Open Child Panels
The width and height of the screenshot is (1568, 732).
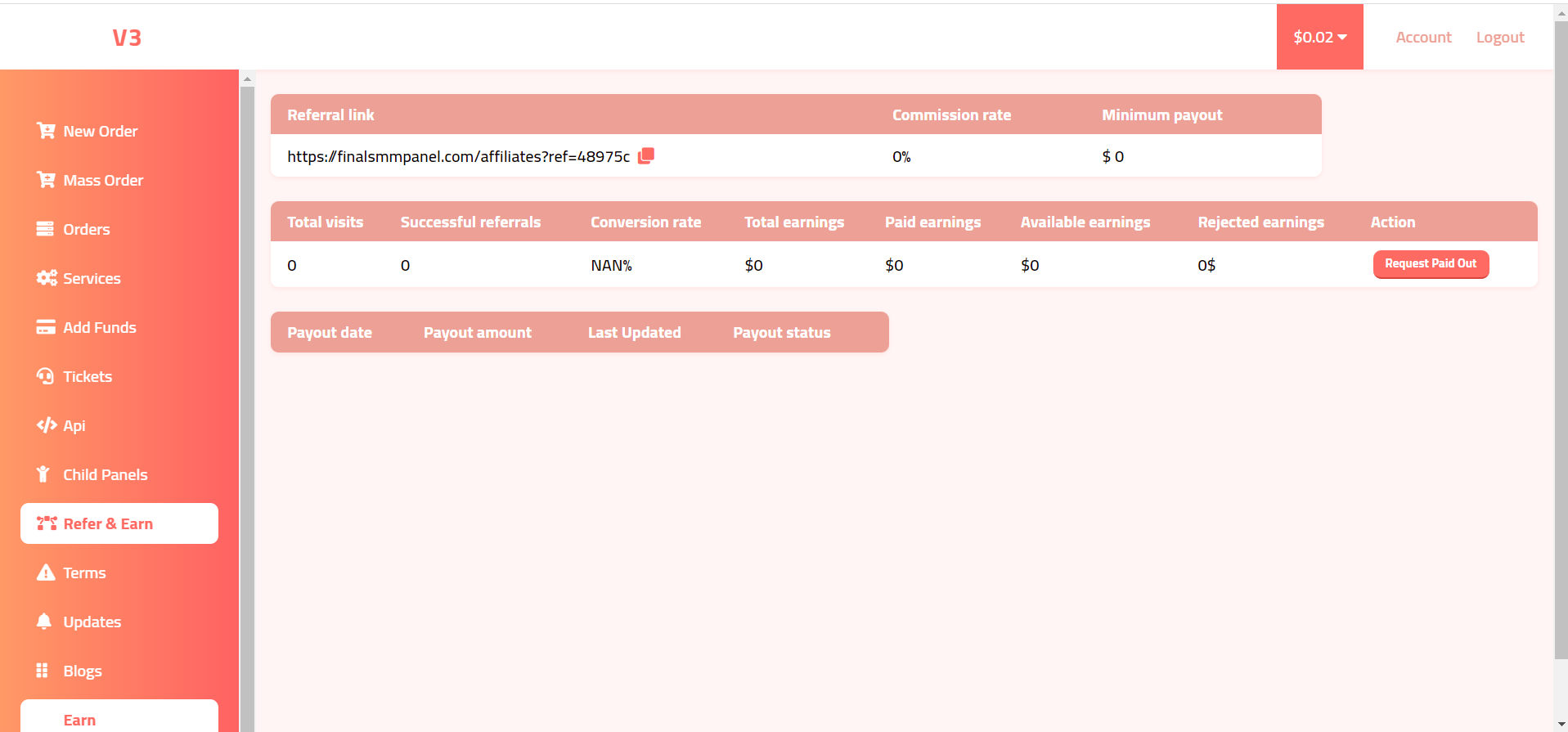119,474
